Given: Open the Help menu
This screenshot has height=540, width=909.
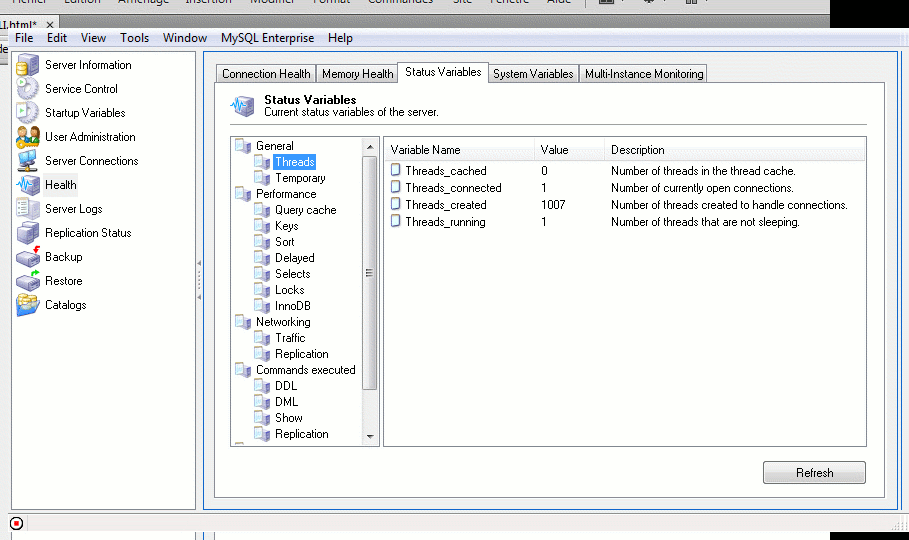Looking at the screenshot, I should (340, 38).
